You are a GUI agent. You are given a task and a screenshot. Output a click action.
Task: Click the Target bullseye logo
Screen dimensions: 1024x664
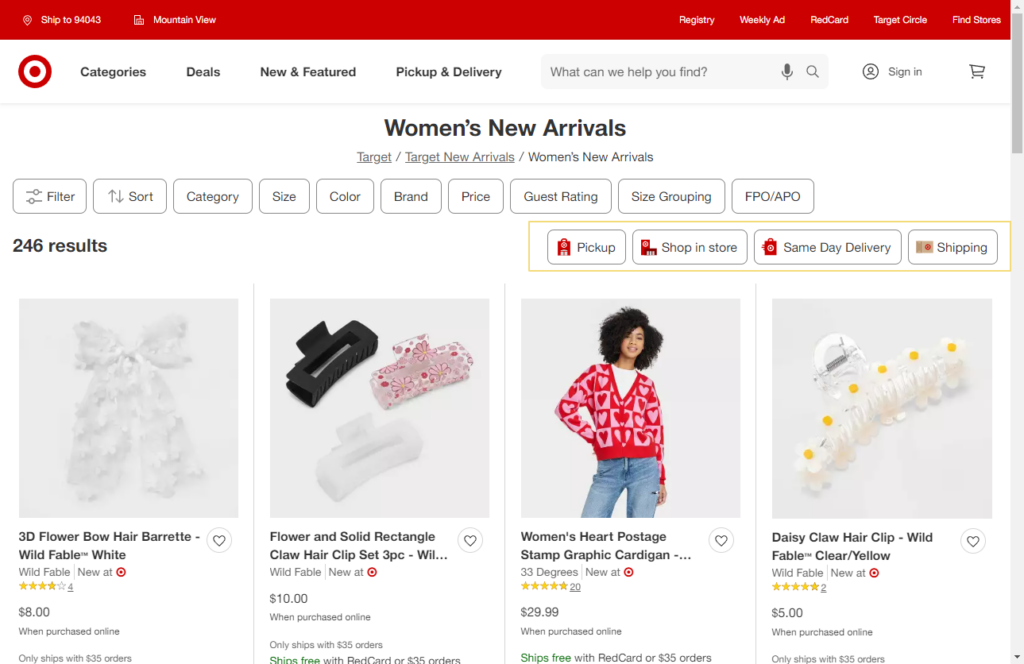coord(35,72)
